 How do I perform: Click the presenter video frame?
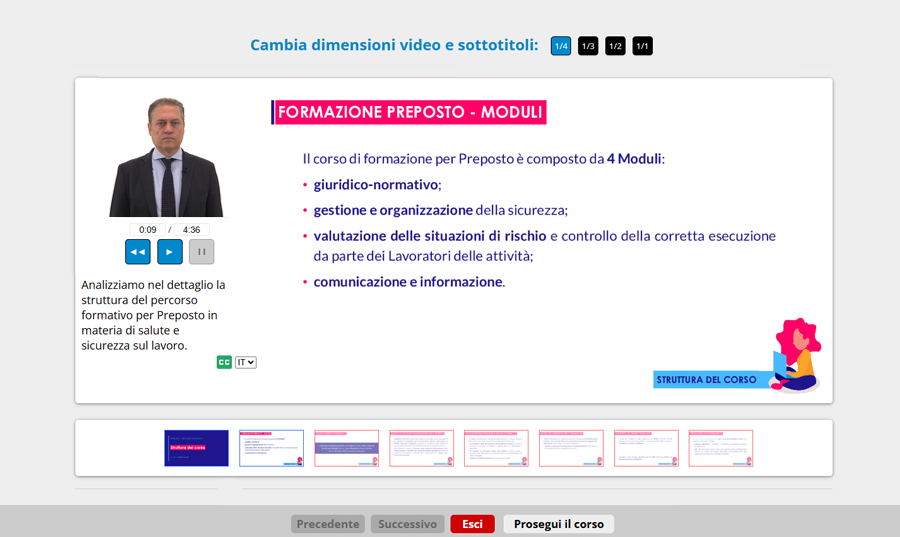click(167, 157)
